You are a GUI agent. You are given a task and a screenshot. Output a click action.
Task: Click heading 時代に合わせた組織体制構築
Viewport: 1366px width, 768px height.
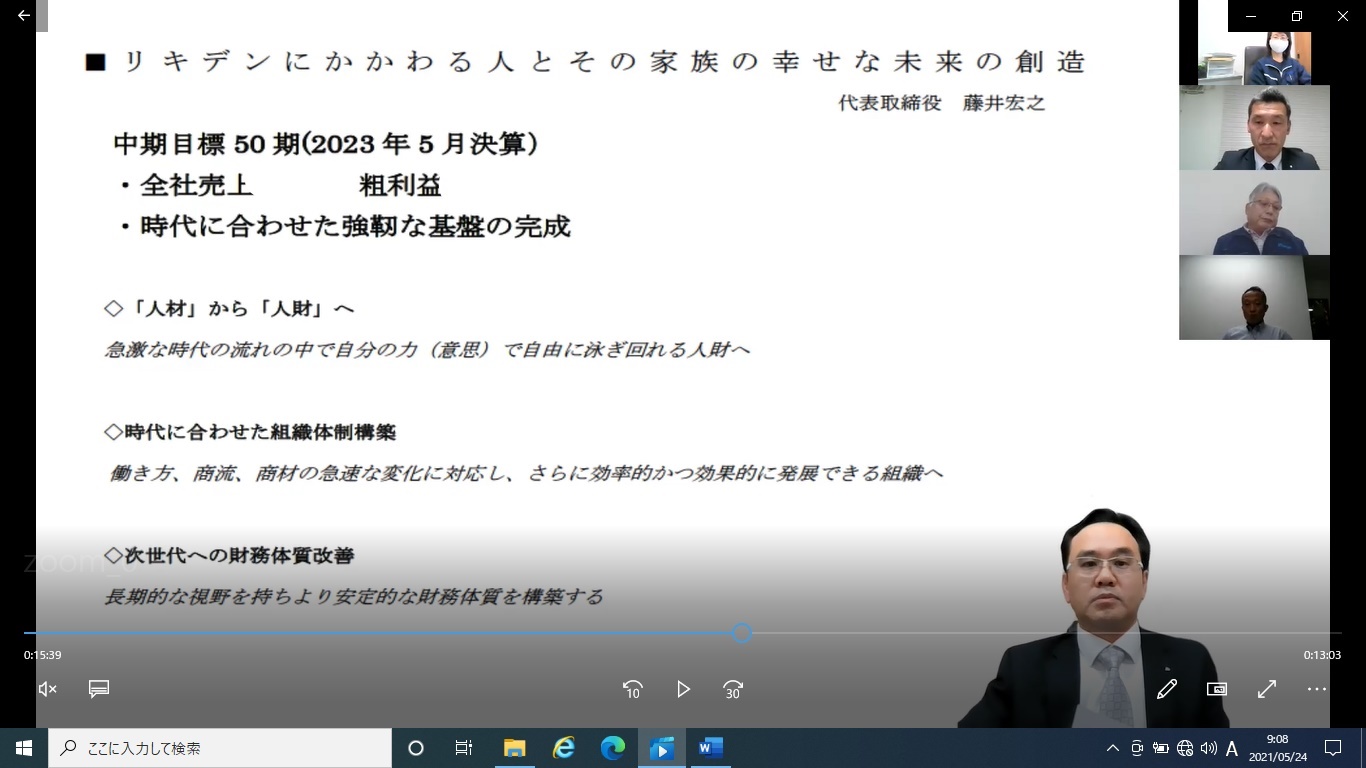point(250,432)
